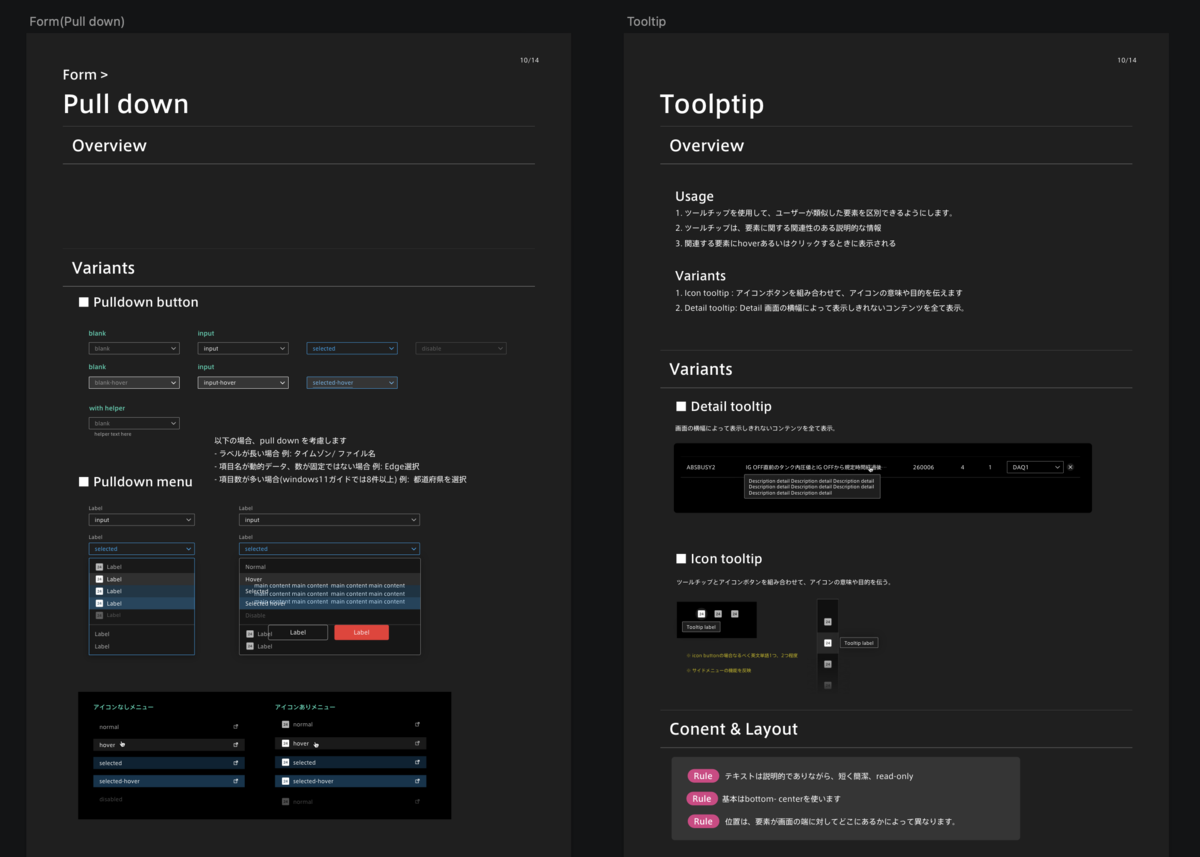
Task: Open the 'blank-hover' pulldown
Action: [134, 382]
